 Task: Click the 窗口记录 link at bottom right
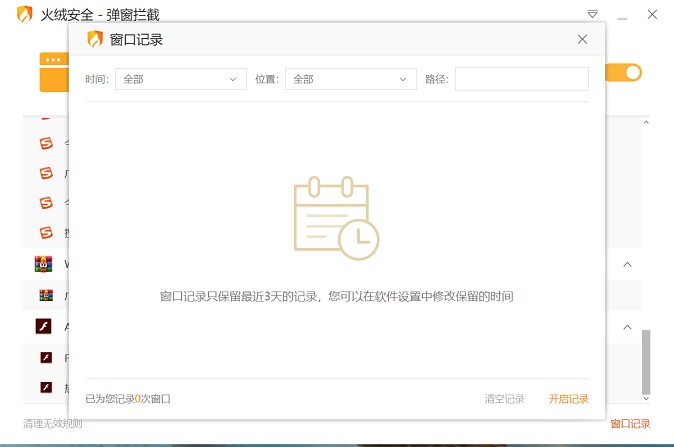pyautogui.click(x=630, y=424)
